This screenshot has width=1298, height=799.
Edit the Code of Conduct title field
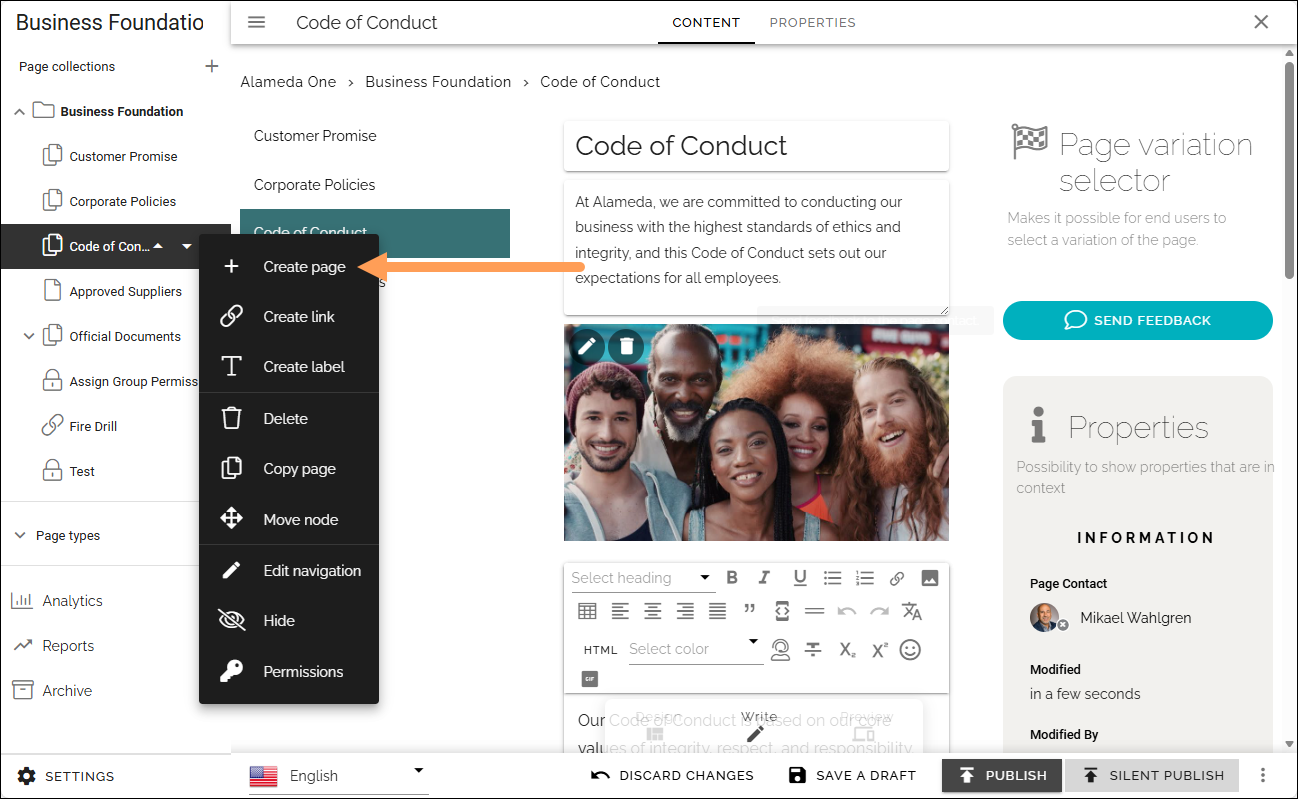pos(756,146)
